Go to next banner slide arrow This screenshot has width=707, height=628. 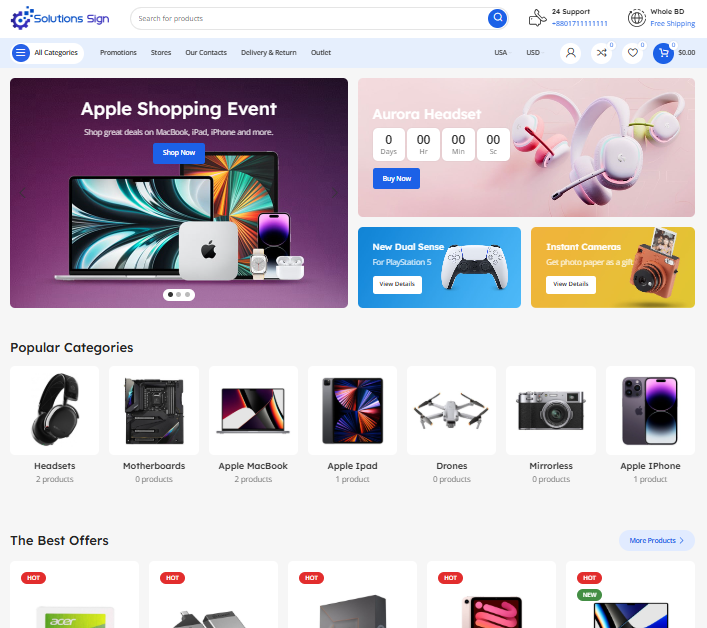click(x=335, y=193)
